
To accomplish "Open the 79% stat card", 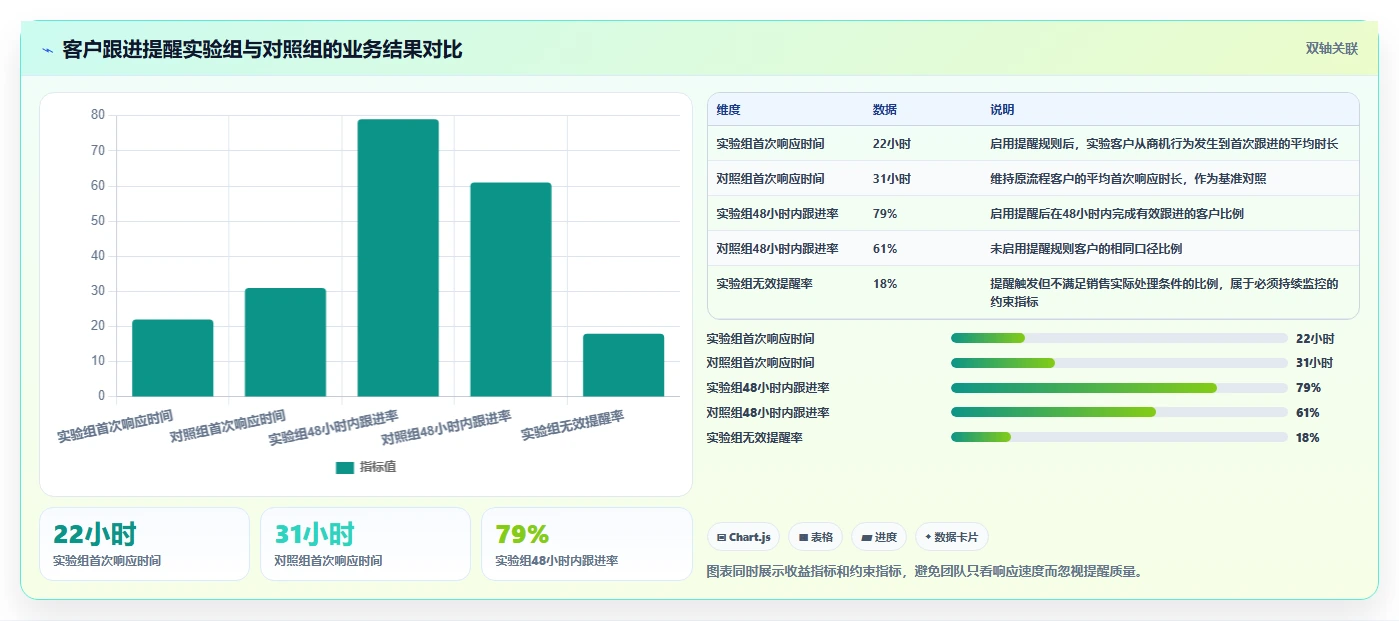I will pyautogui.click(x=586, y=544).
